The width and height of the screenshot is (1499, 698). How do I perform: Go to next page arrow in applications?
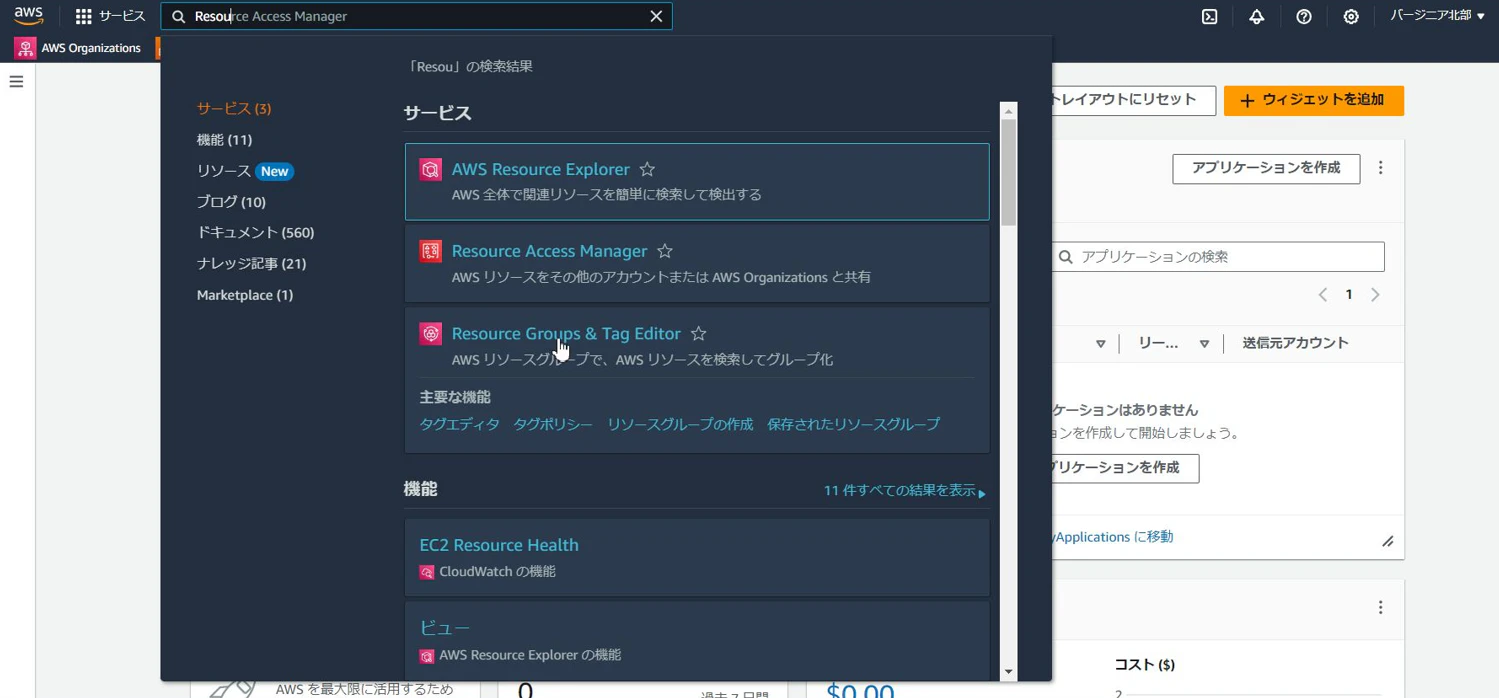(x=1375, y=295)
